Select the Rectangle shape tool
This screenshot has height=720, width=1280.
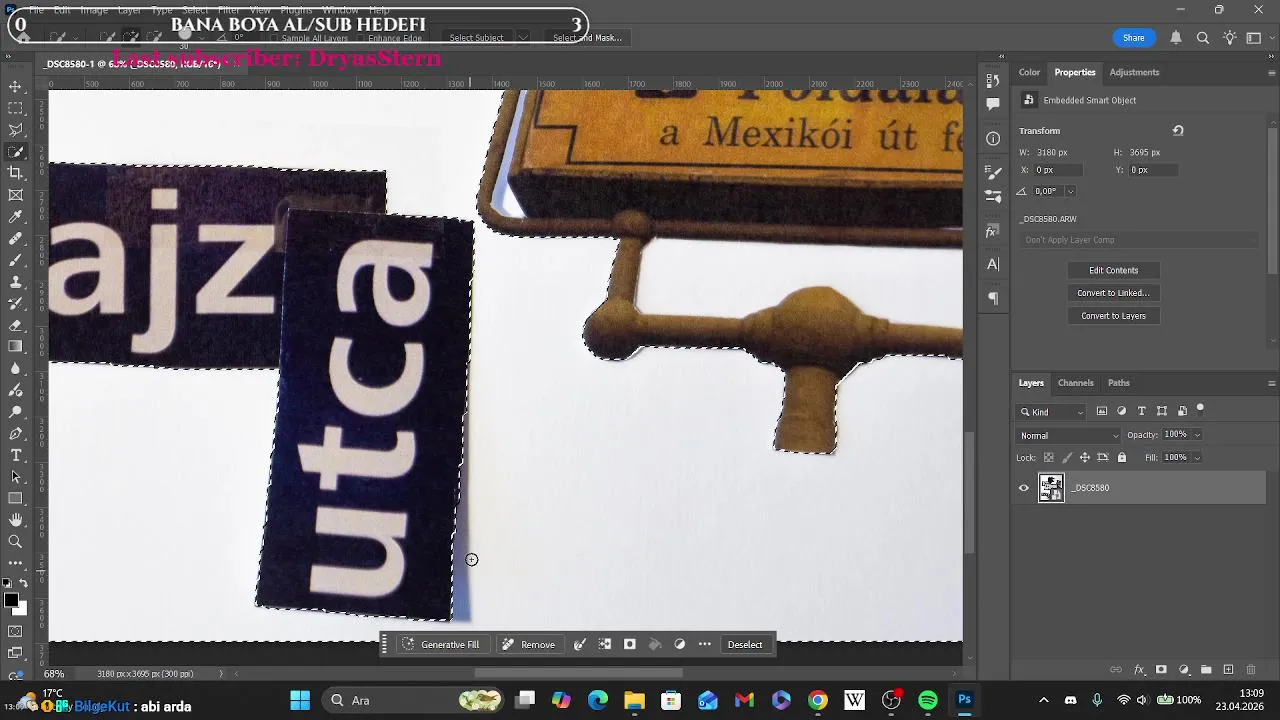coord(16,498)
